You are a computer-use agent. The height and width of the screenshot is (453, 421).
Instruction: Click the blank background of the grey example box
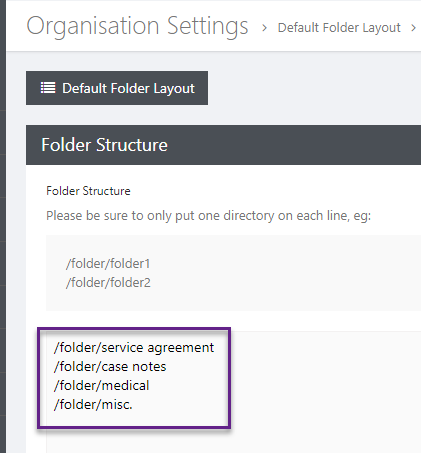(283, 273)
